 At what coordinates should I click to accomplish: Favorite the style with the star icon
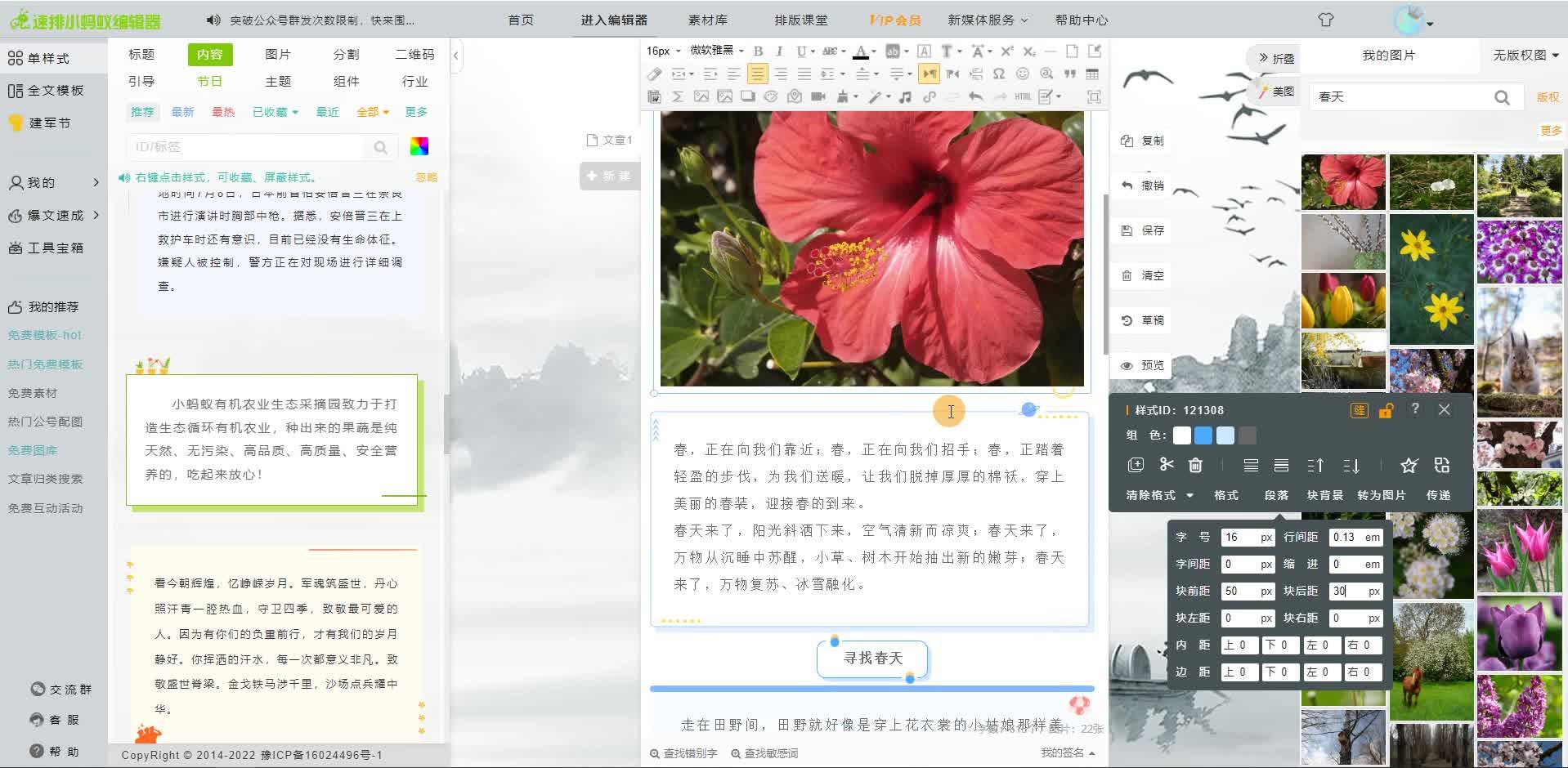tap(1409, 465)
